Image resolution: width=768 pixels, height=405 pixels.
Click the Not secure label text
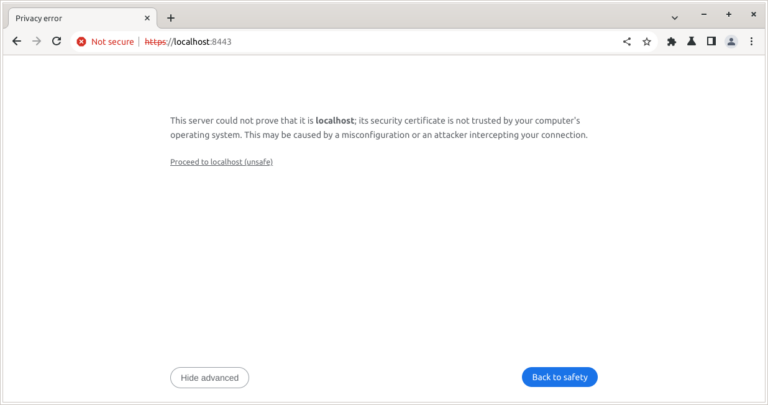click(112, 42)
